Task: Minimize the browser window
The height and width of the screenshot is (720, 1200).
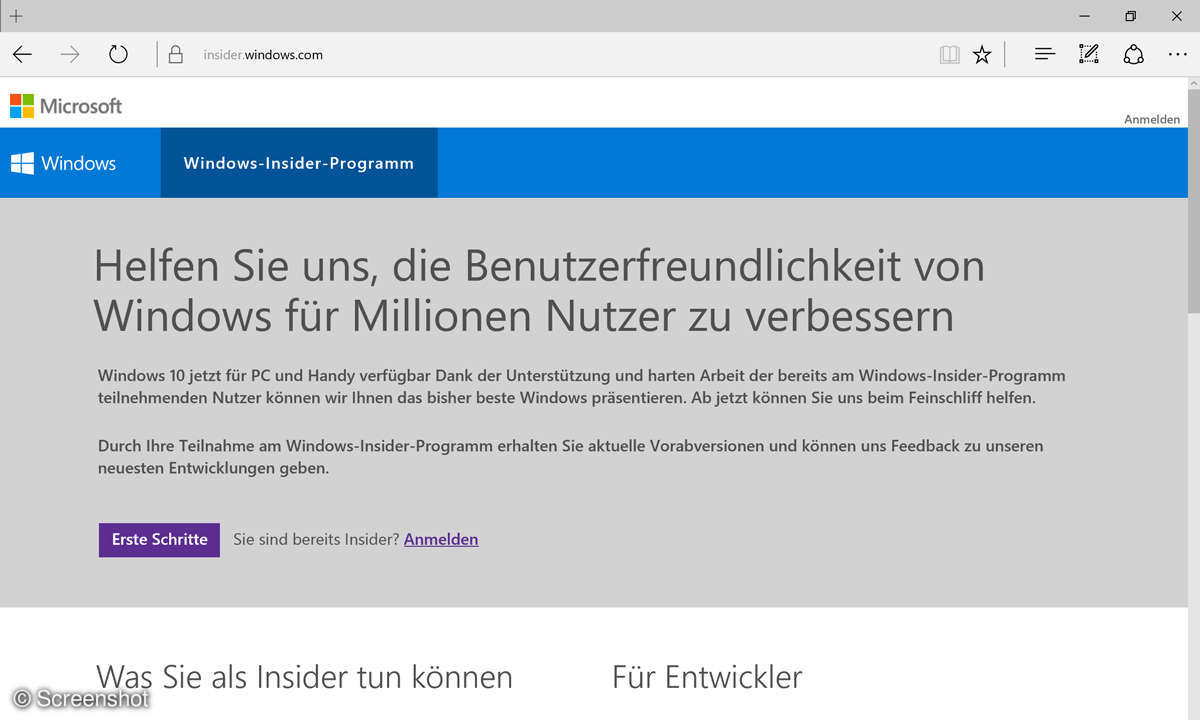Action: 1084,16
